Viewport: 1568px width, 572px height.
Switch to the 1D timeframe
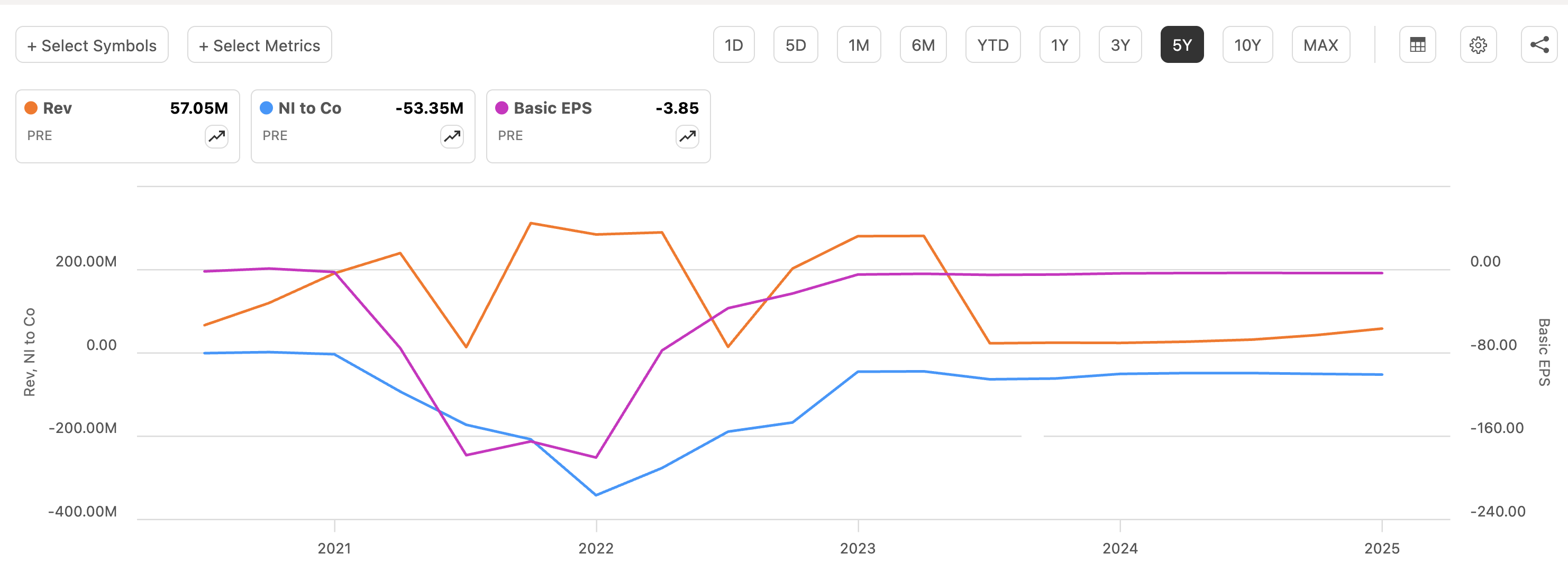point(733,44)
